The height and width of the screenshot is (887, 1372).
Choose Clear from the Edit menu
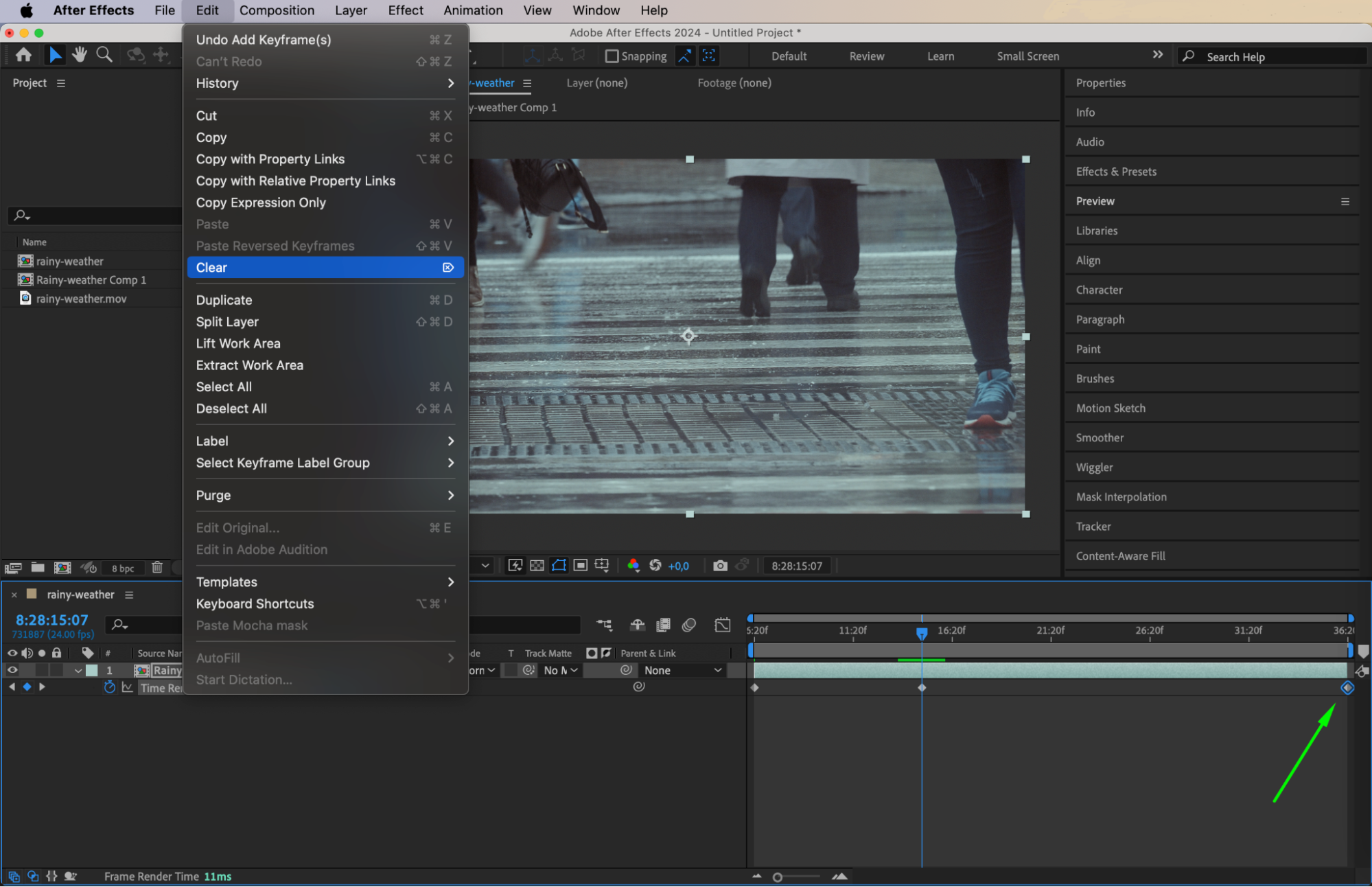click(323, 268)
